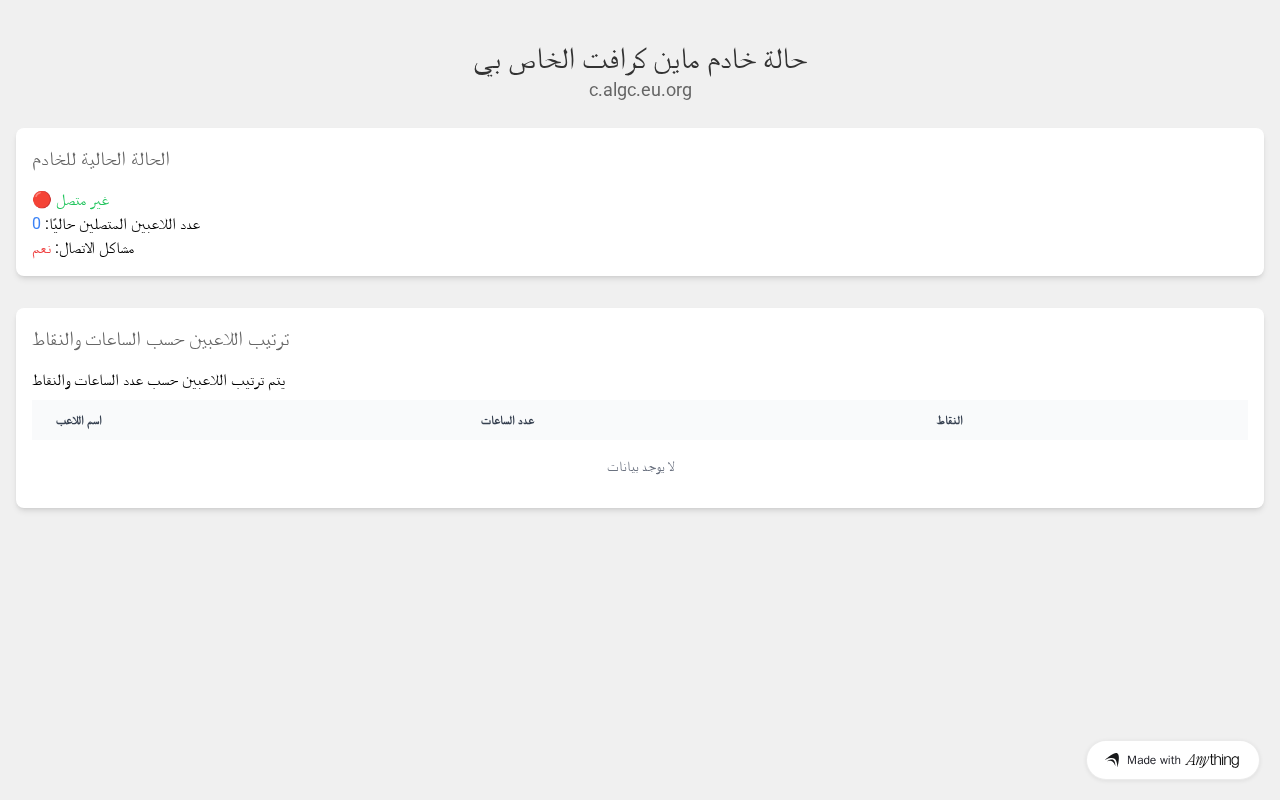Open the Made with Anything badge
This screenshot has height=800, width=1280.
(x=1172, y=760)
